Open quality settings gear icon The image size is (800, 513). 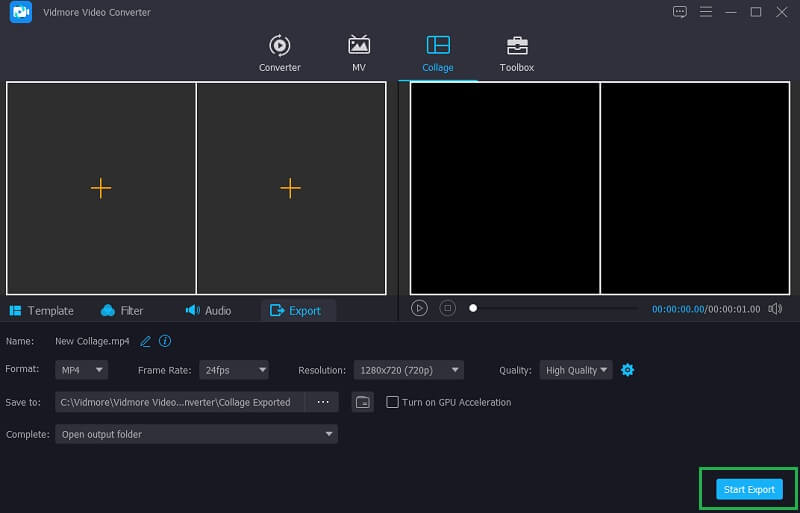click(627, 370)
